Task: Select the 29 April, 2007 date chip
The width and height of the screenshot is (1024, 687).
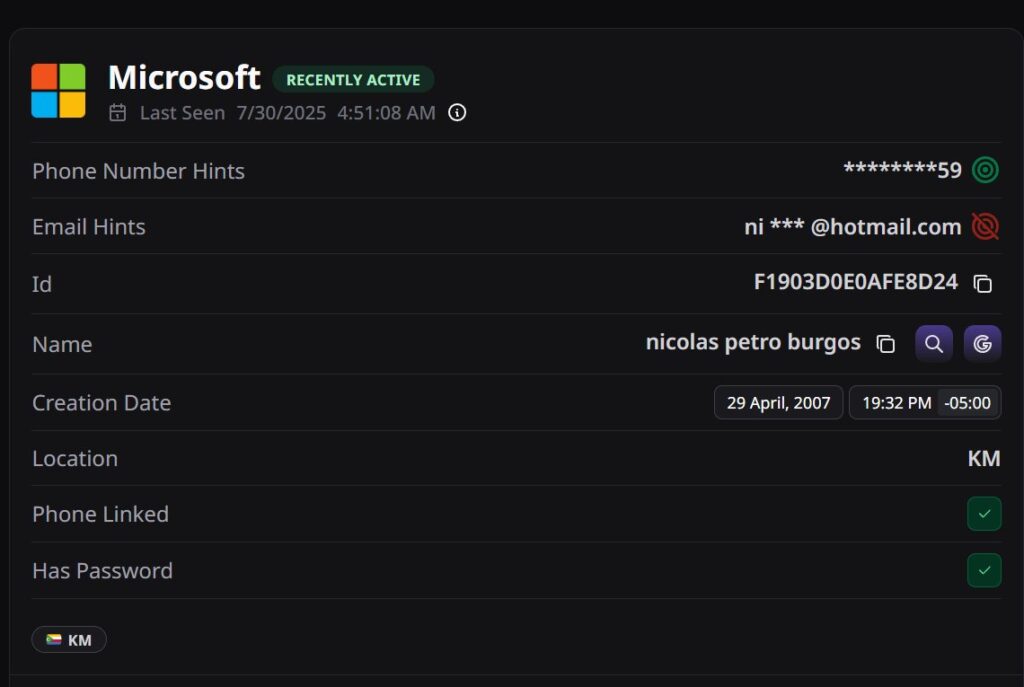Action: pyautogui.click(x=778, y=403)
